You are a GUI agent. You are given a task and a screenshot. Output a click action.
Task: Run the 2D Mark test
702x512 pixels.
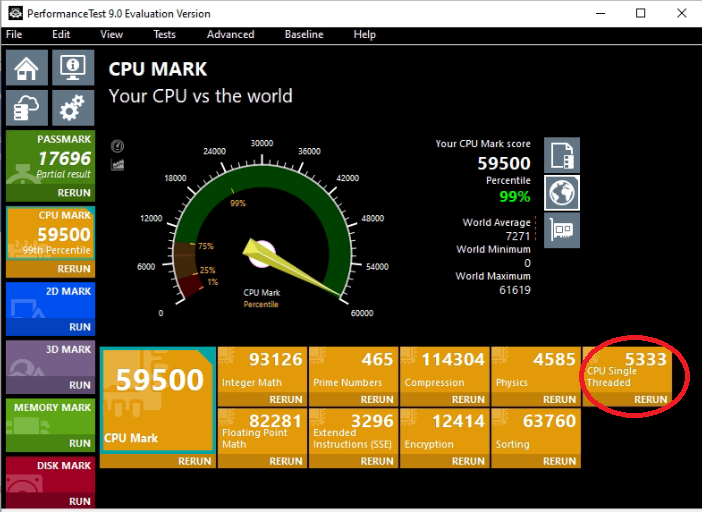click(79, 326)
